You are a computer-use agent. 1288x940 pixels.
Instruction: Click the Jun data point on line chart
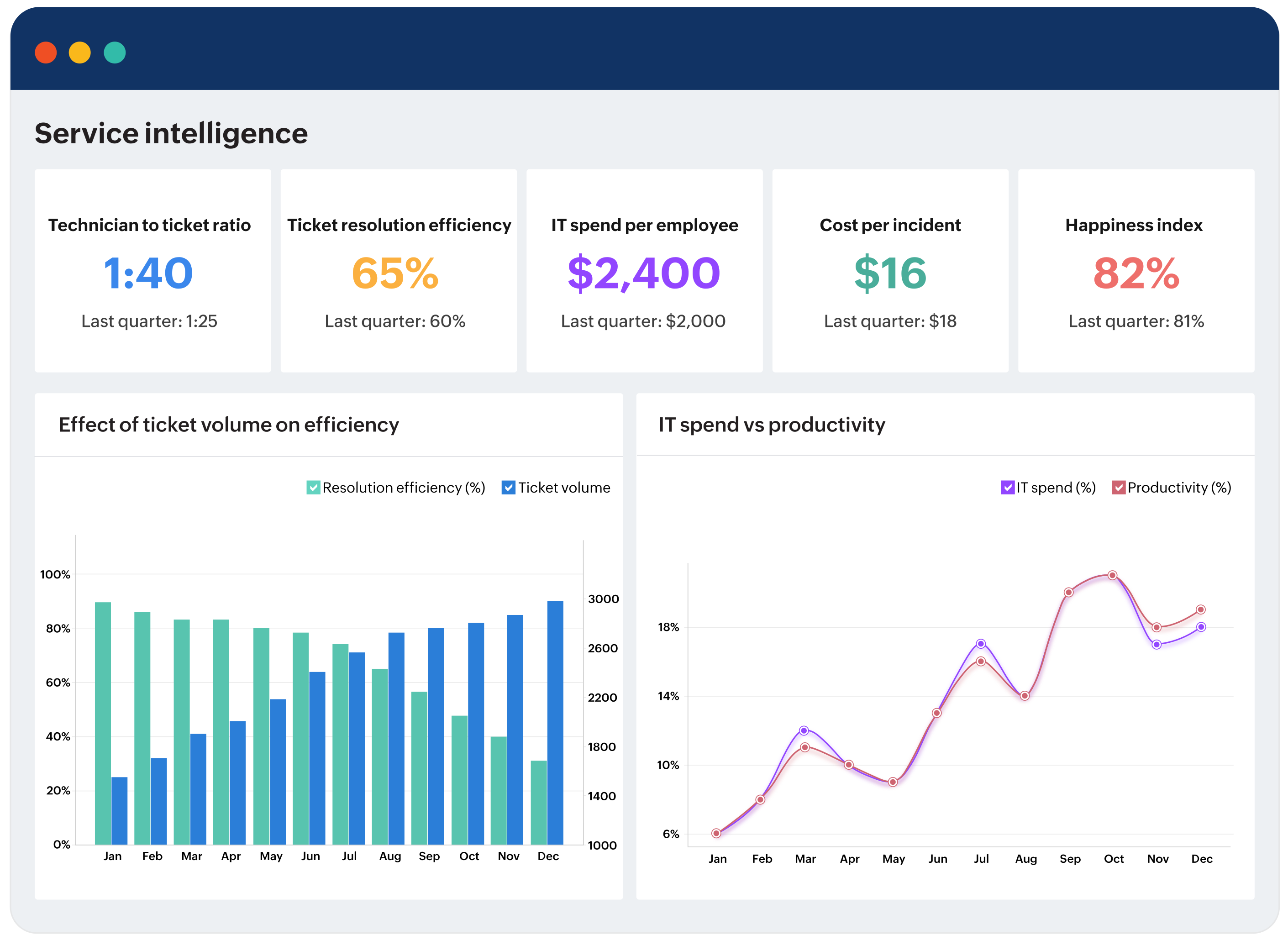tap(937, 713)
